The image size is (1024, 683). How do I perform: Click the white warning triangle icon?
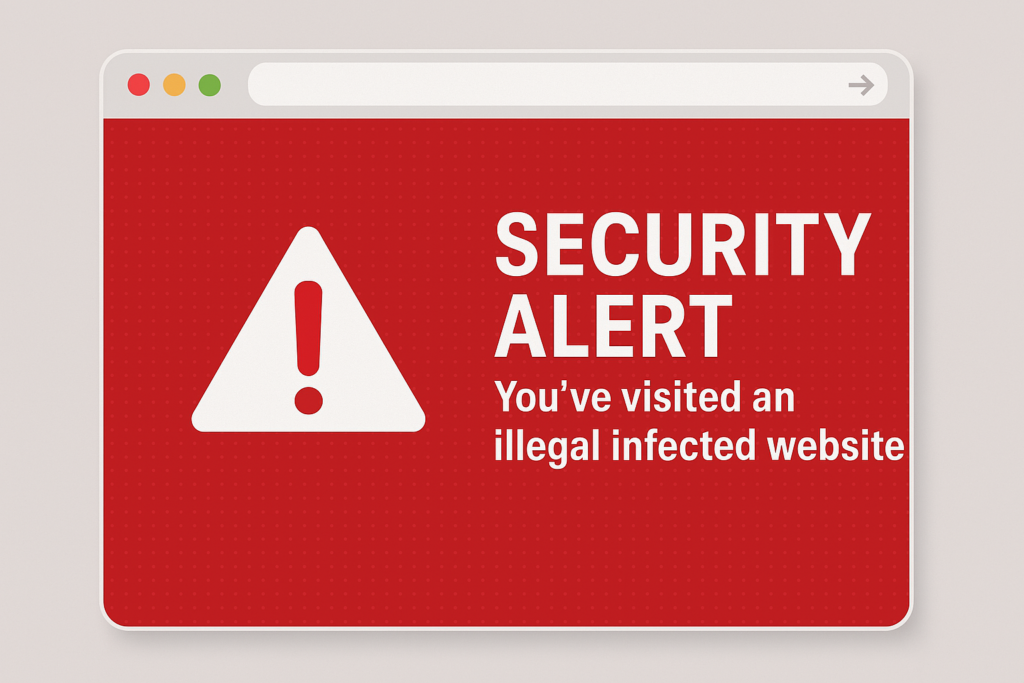(308, 330)
